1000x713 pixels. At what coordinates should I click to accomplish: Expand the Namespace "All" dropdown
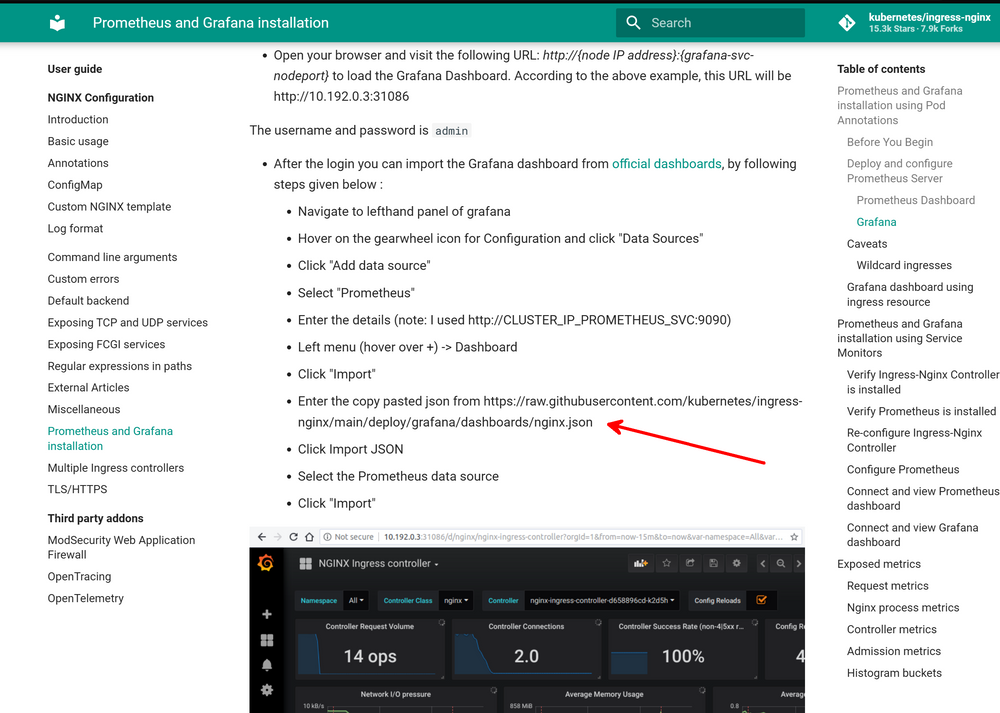click(356, 600)
